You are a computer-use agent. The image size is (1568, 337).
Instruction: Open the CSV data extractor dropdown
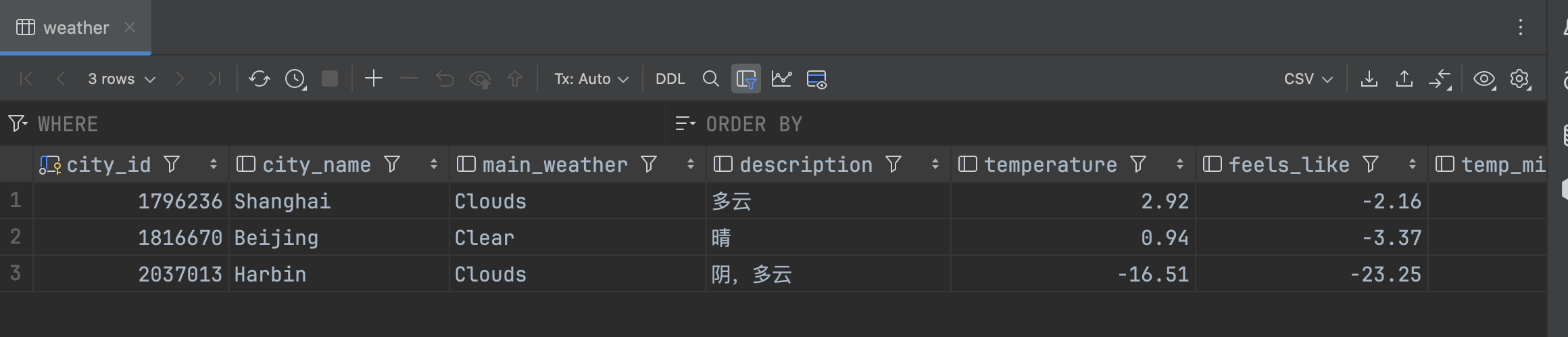[1308, 79]
